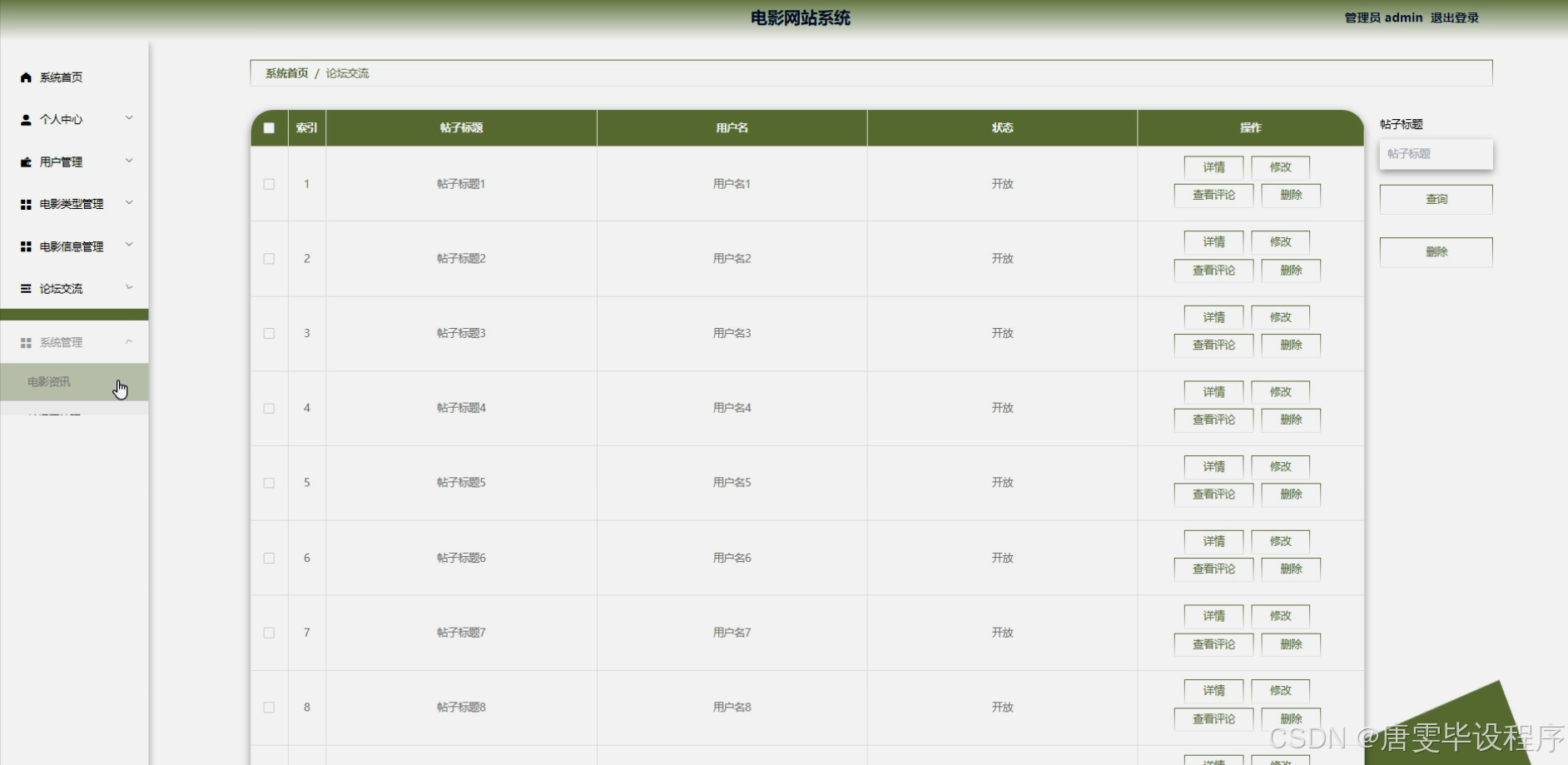Open the 电影类型管理 sidebar menu
This screenshot has width=1568, height=765.
coord(74,204)
